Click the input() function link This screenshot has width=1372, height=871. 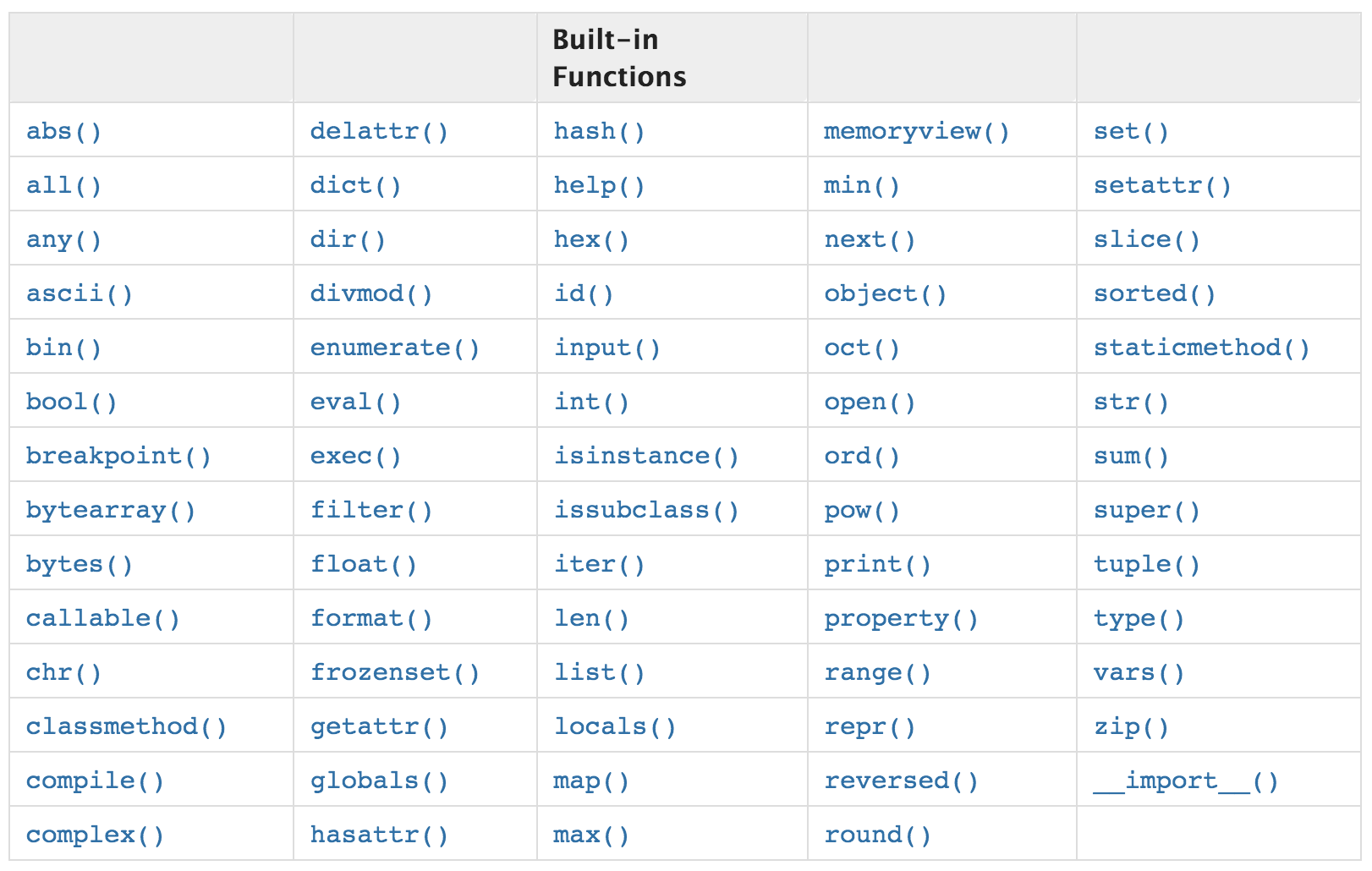point(607,348)
